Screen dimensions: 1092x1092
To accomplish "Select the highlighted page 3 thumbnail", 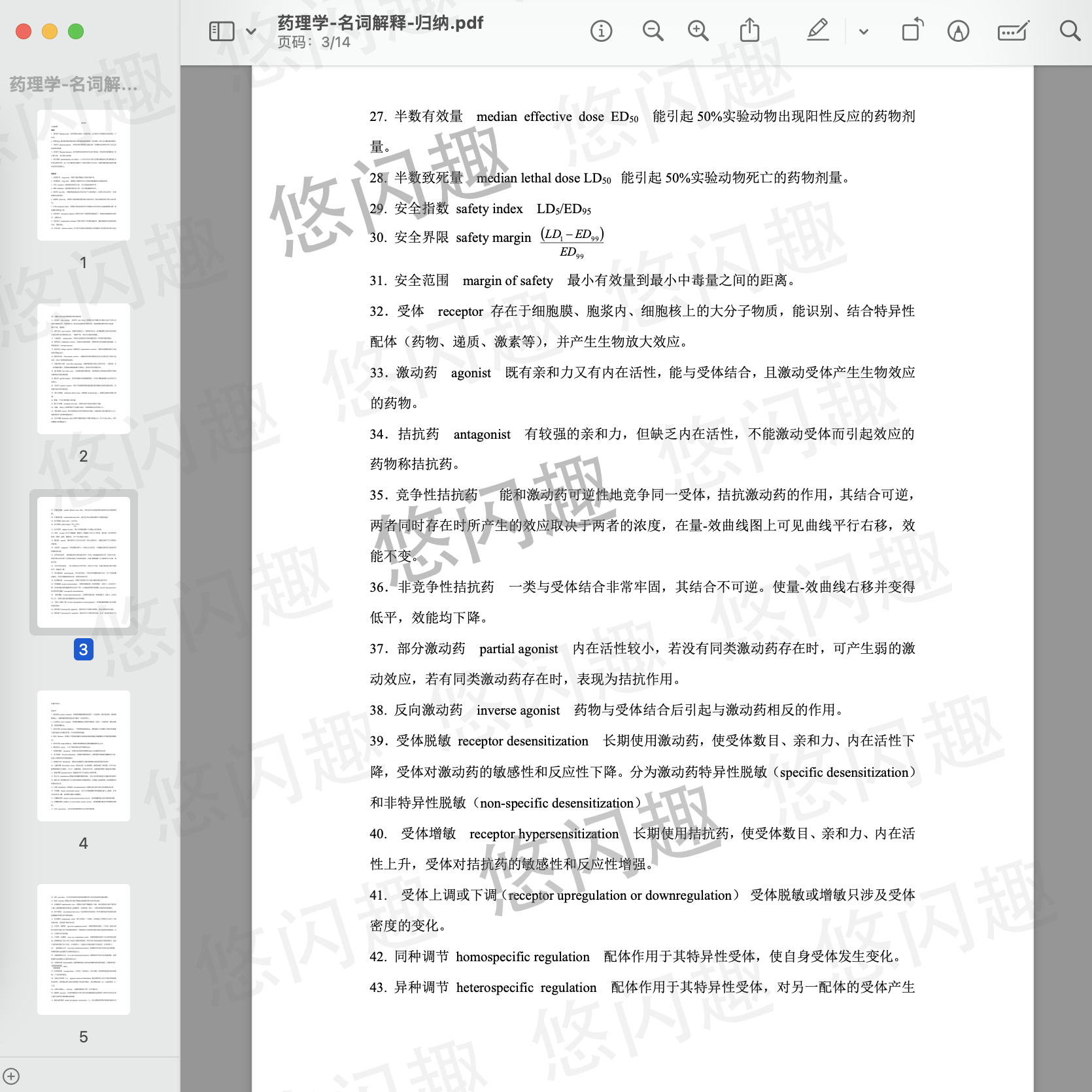I will (x=84, y=562).
